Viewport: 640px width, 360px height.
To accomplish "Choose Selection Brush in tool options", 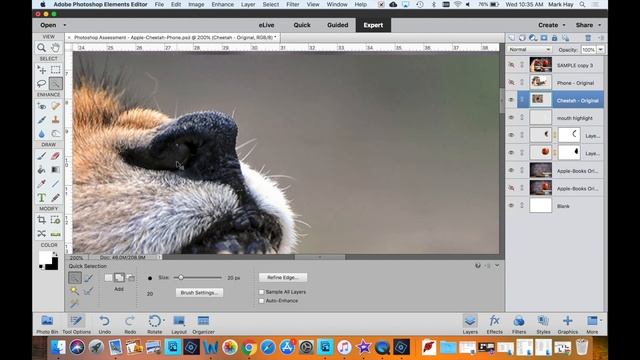I will (89, 278).
